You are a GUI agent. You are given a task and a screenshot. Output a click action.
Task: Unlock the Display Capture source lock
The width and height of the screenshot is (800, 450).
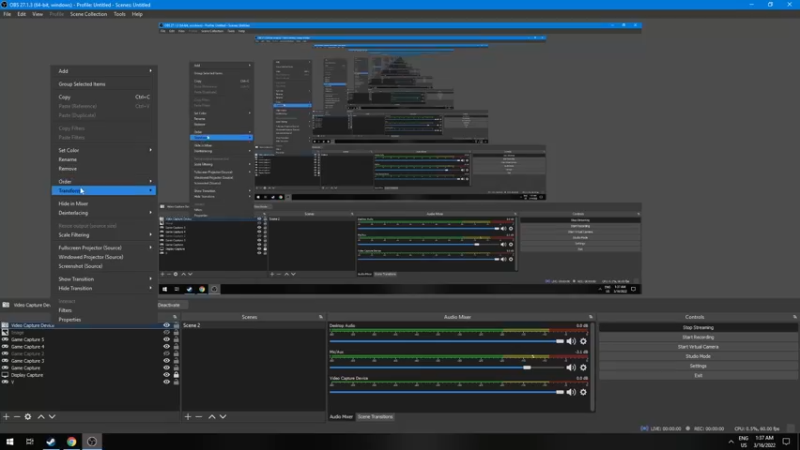(176, 375)
